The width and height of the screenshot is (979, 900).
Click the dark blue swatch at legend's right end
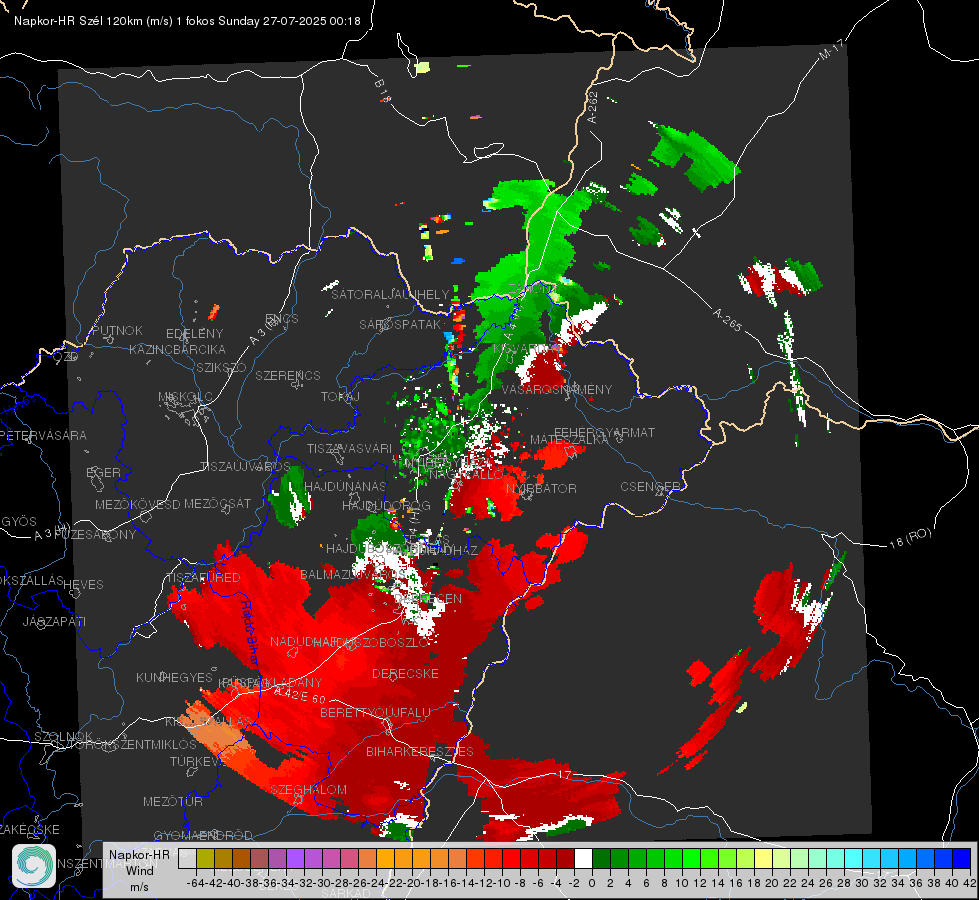click(962, 858)
